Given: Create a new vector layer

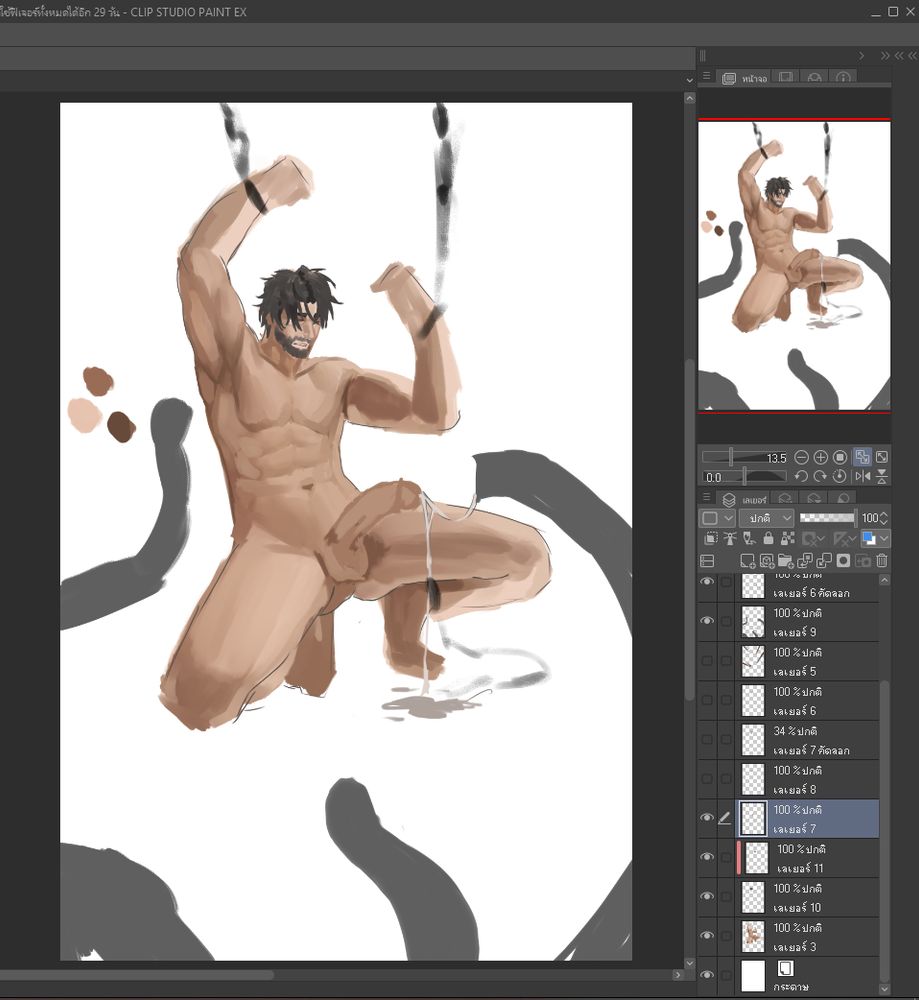Looking at the screenshot, I should (767, 561).
